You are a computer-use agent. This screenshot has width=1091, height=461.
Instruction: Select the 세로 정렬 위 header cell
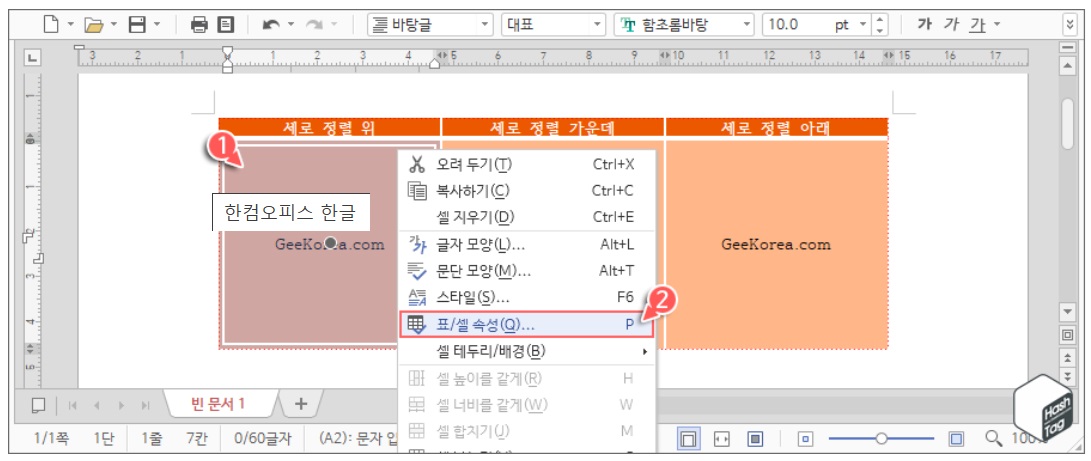(329, 127)
